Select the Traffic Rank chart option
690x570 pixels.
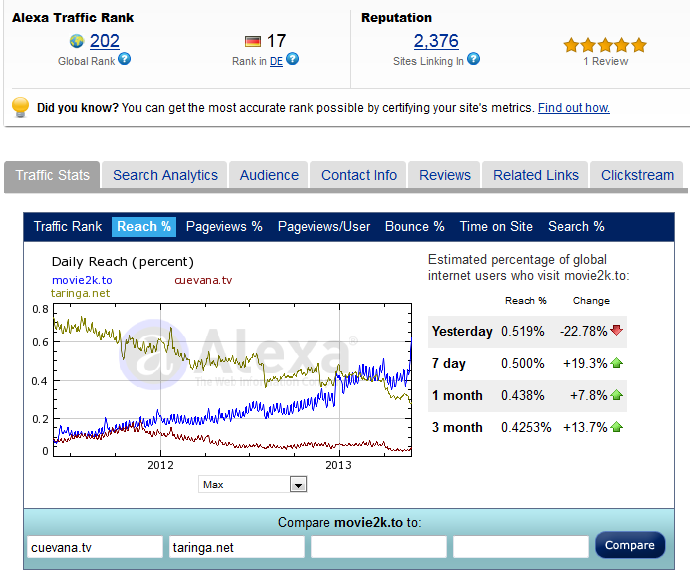[x=68, y=227]
